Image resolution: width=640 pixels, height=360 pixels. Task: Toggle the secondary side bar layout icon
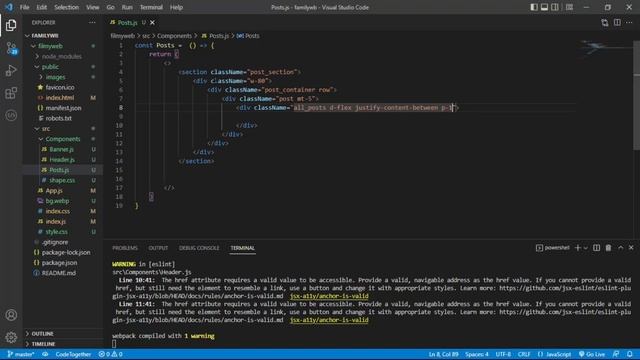coord(555,7)
